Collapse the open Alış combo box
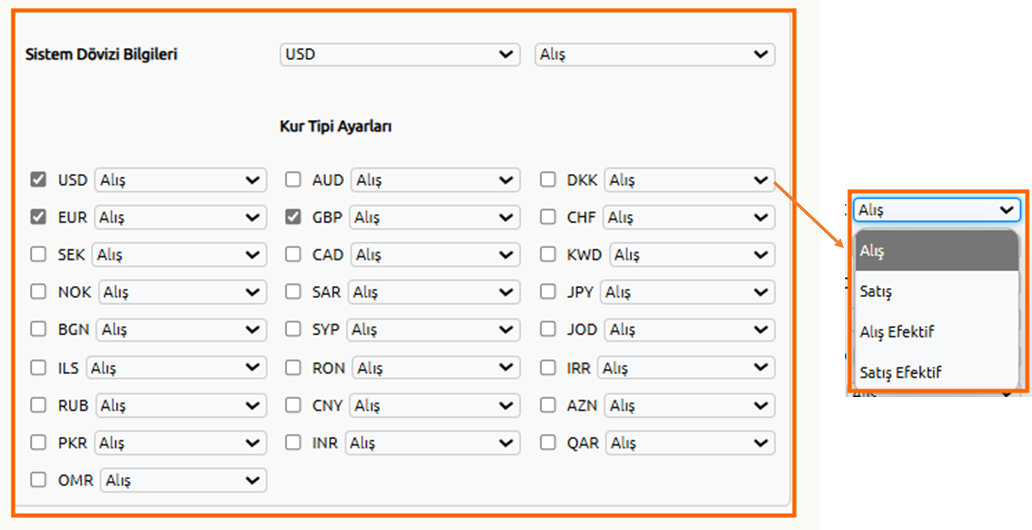The width and height of the screenshot is (1032, 530). coord(937,210)
